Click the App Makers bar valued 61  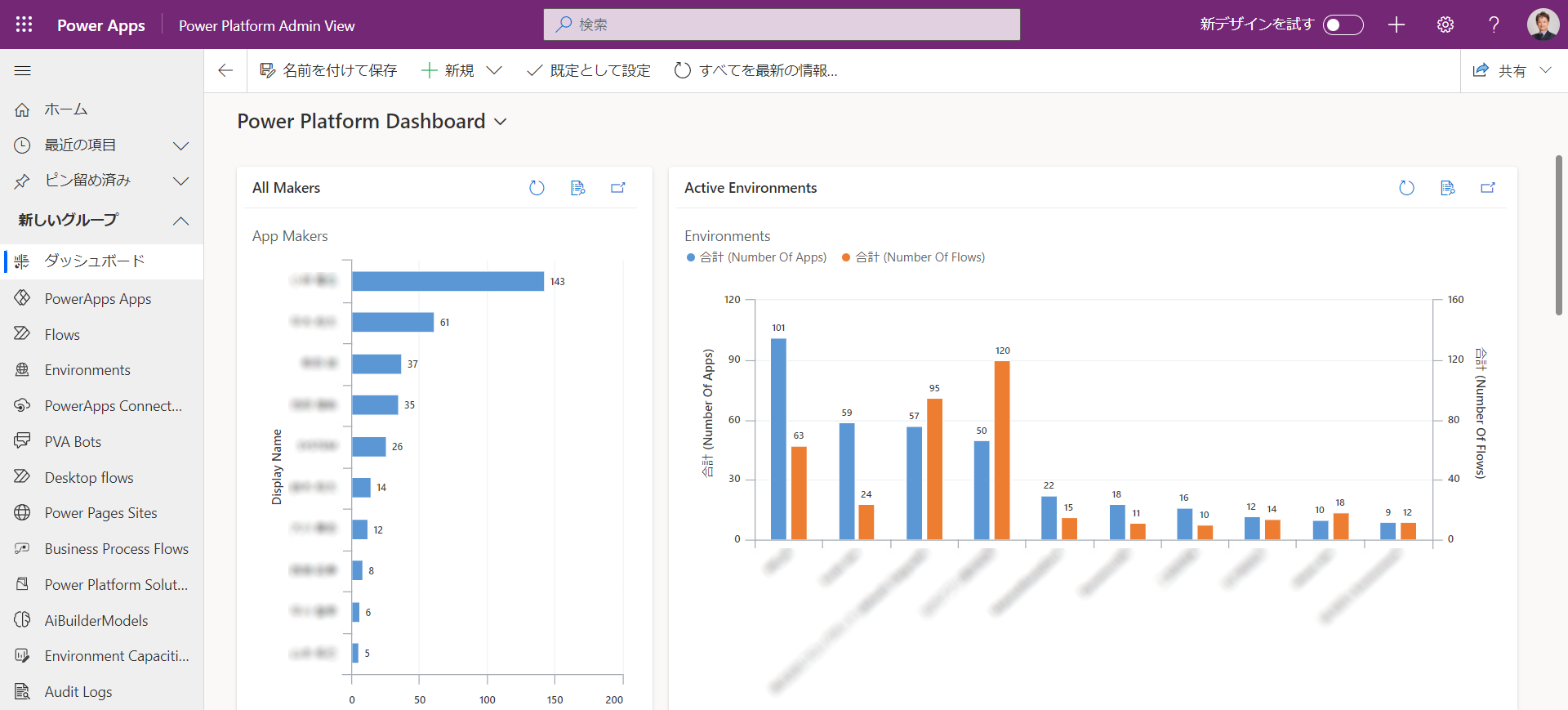393,322
